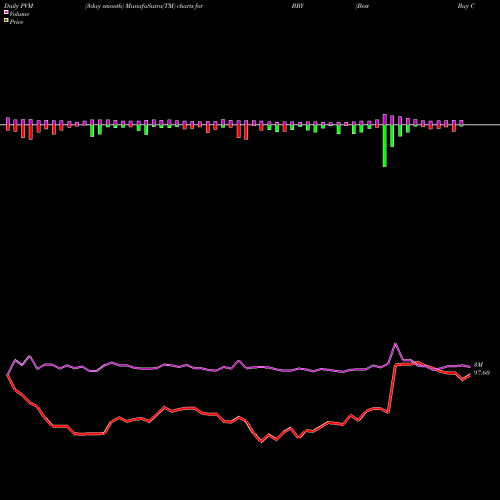Screen dimensions: 500x500
Task: Click the 'Daily PVM' title text
Action: click(19, 6)
